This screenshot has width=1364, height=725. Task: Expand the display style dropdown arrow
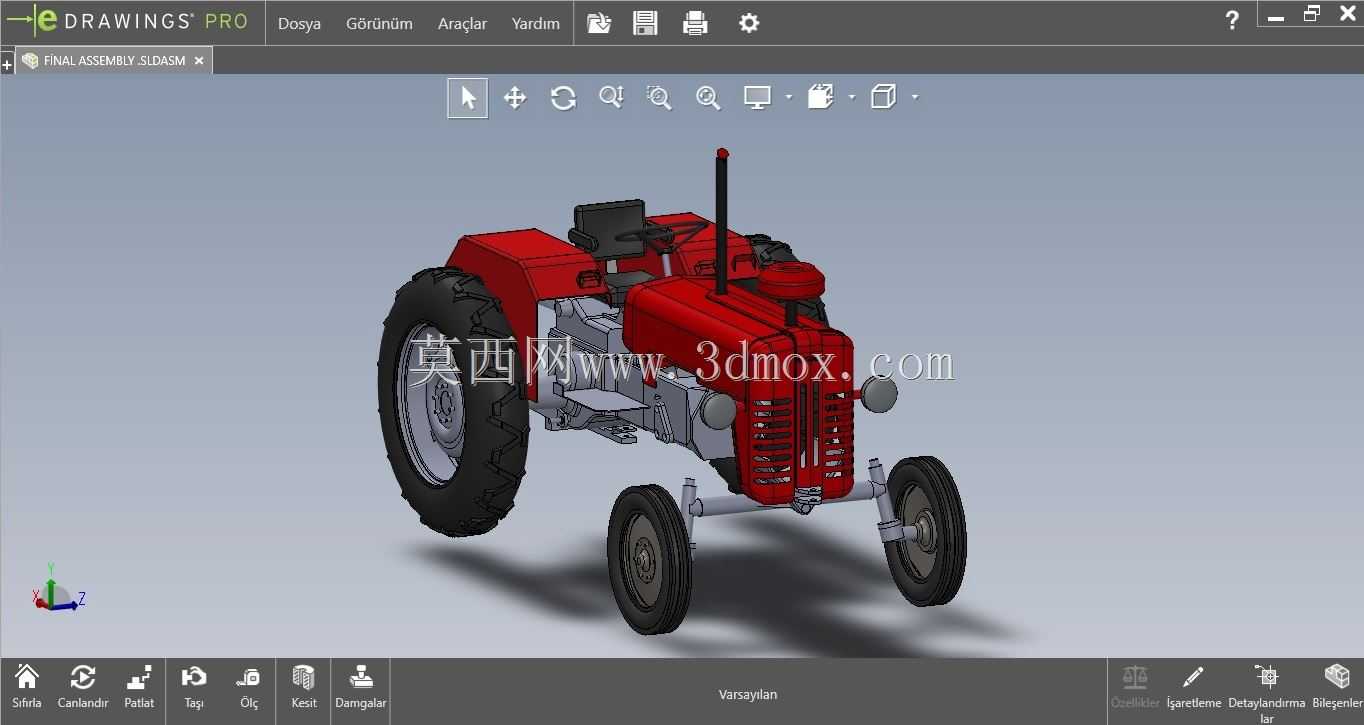point(915,97)
